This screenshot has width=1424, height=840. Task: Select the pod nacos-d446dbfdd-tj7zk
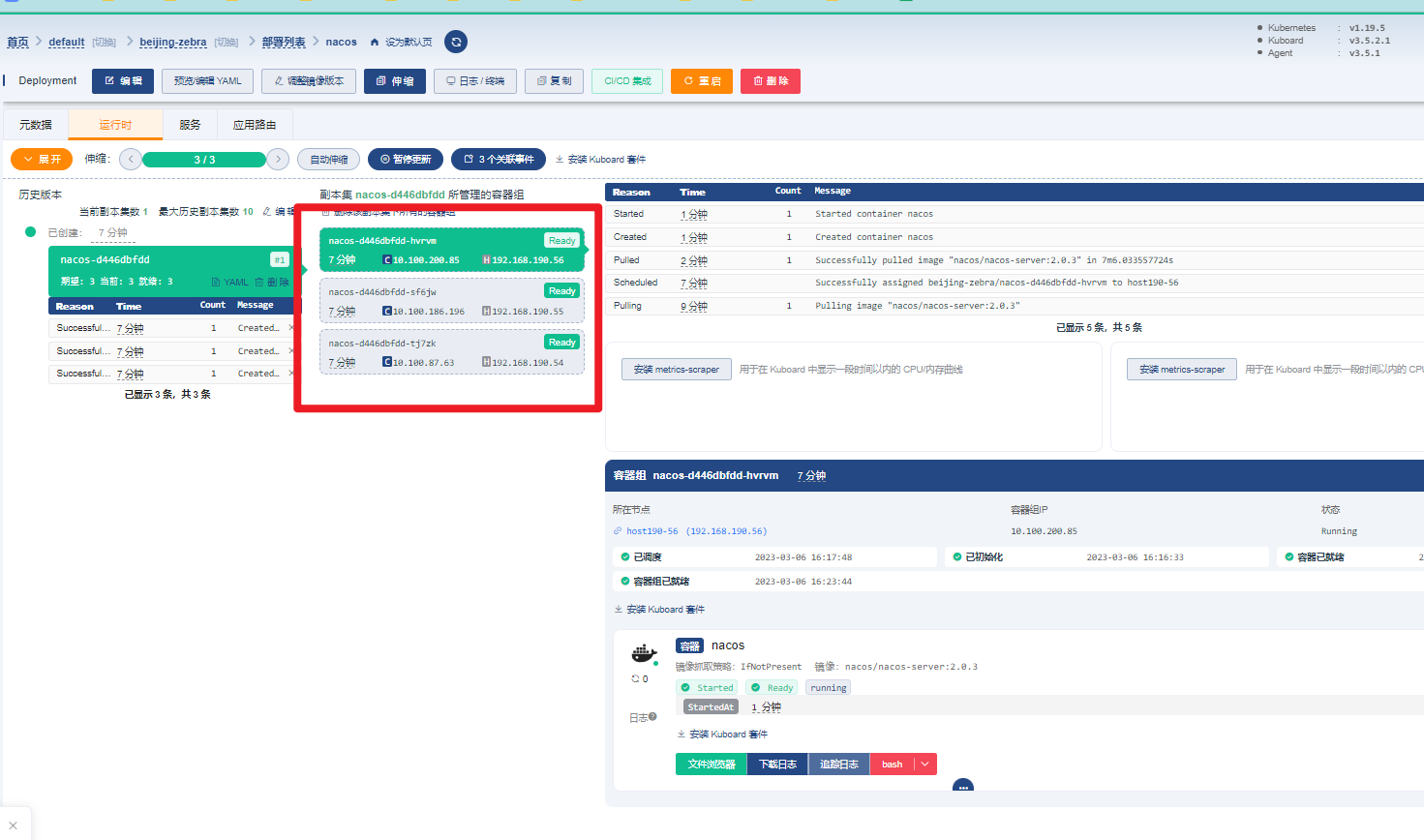click(452, 352)
